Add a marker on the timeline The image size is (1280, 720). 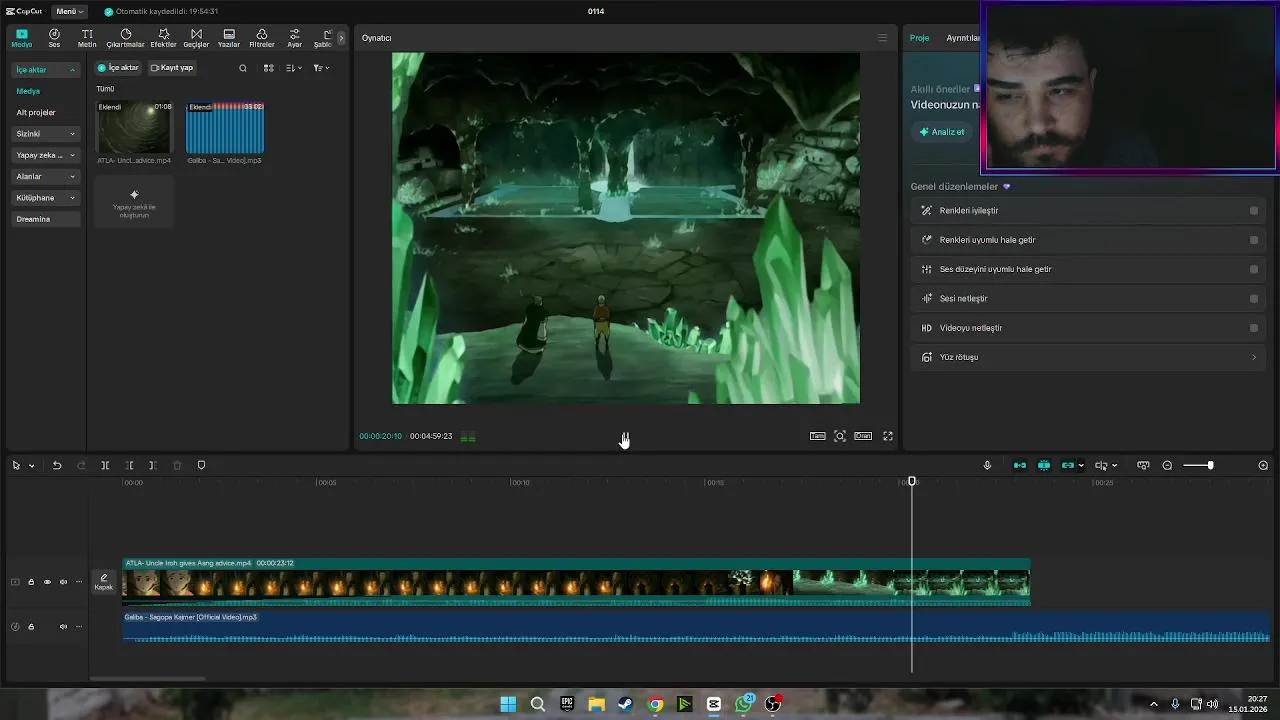pyautogui.click(x=201, y=466)
